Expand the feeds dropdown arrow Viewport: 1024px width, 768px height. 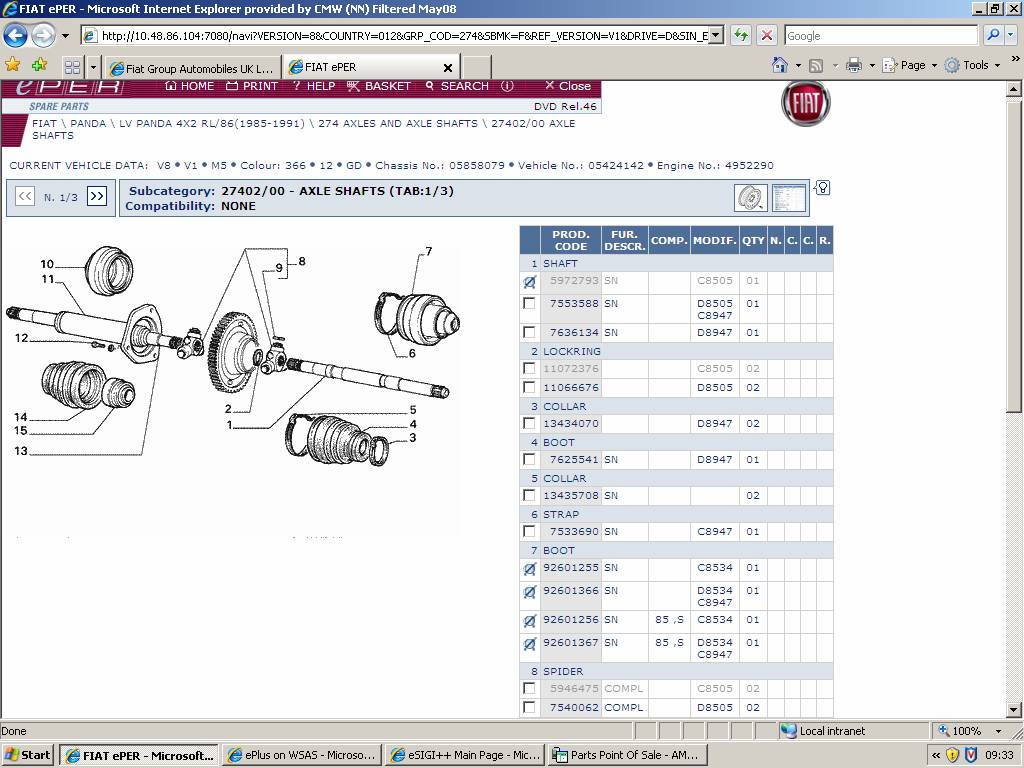pos(835,65)
